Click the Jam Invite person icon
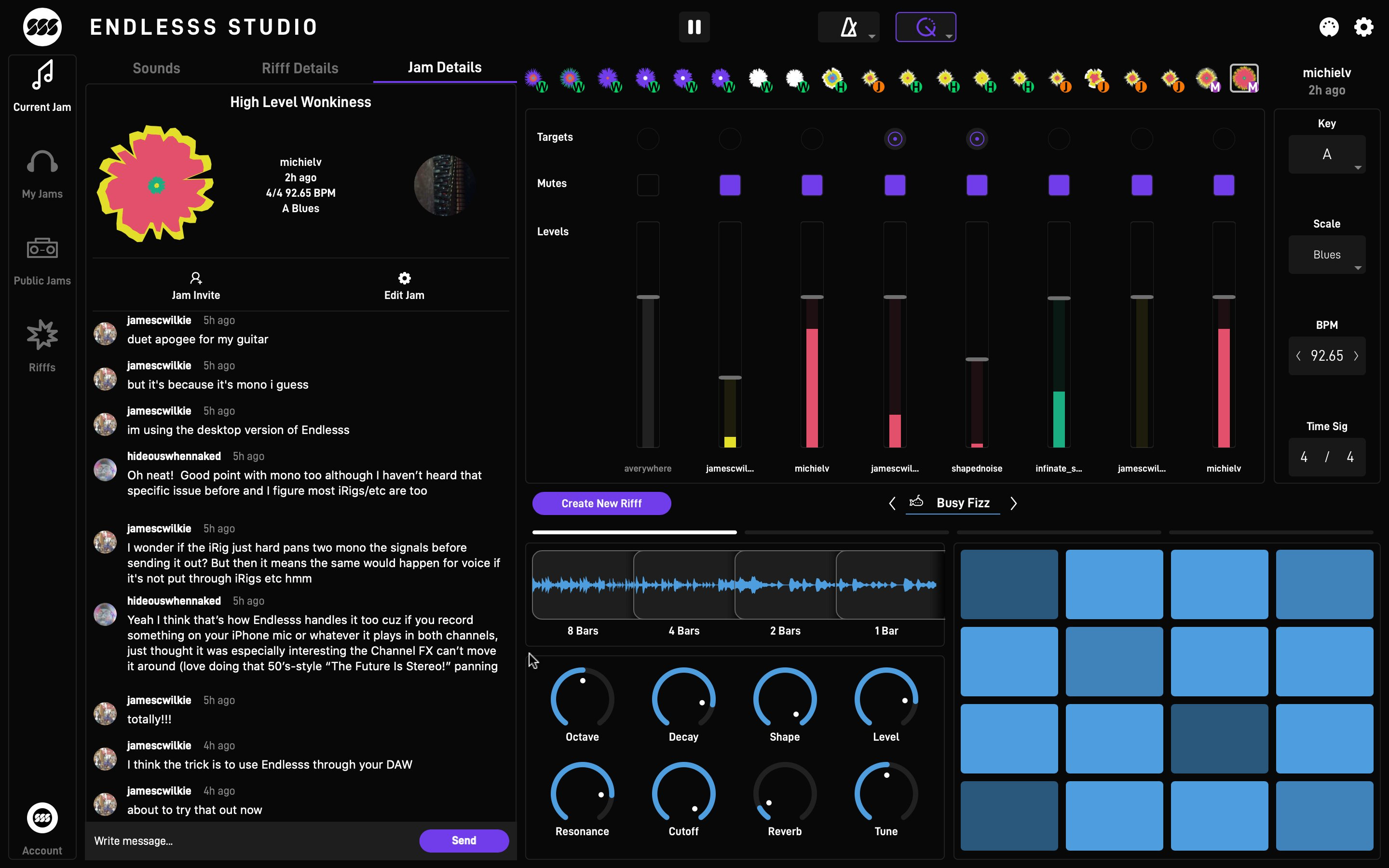This screenshot has width=1389, height=868. tap(196, 278)
